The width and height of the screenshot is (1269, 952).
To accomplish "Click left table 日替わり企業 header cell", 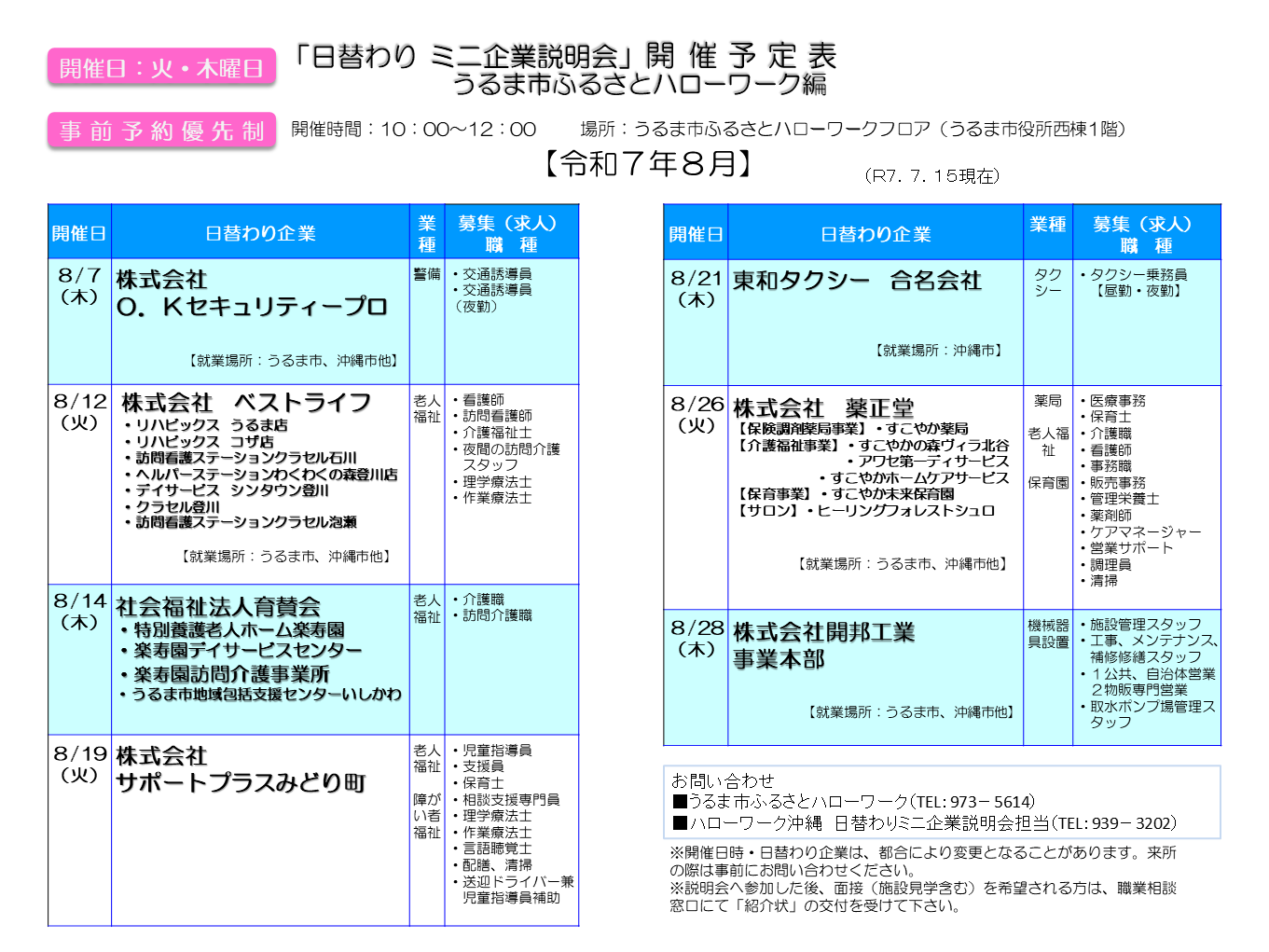I will pyautogui.click(x=260, y=233).
